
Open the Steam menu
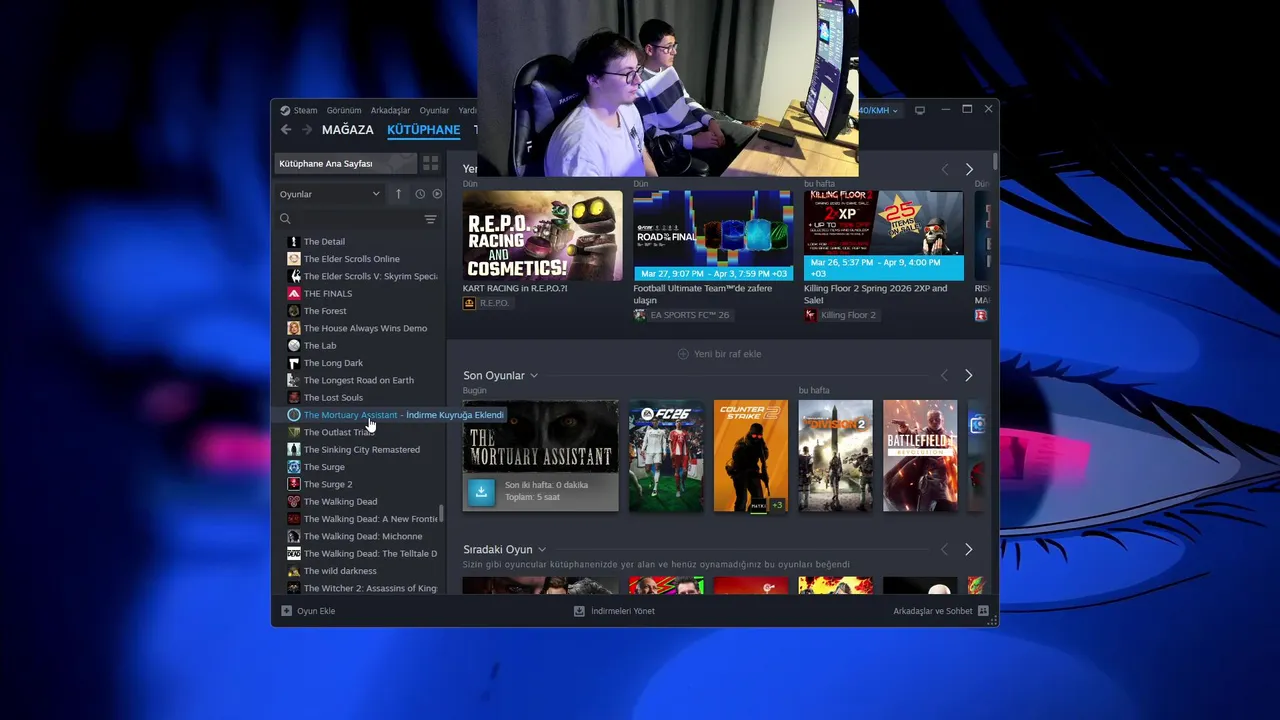pos(299,110)
